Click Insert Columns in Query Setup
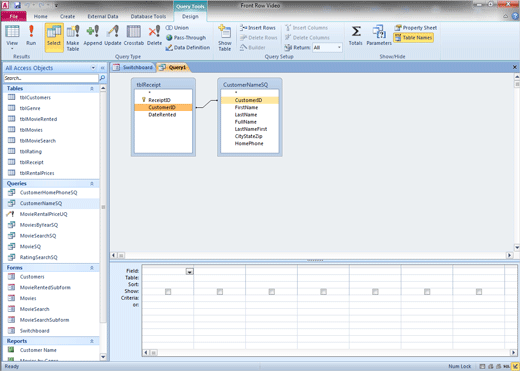Viewport: 520px width, 371px height. pyautogui.click(x=306, y=28)
